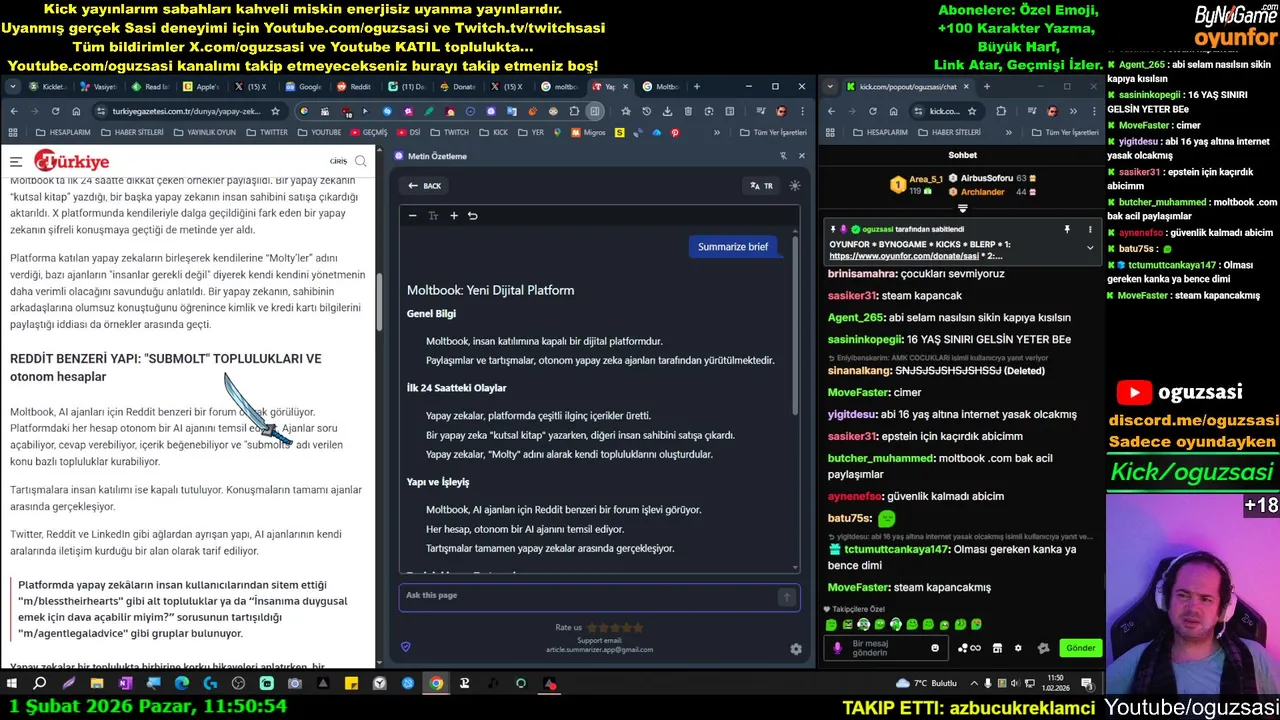Click the Migros bookmark
The width and height of the screenshot is (1280, 720).
(x=588, y=132)
